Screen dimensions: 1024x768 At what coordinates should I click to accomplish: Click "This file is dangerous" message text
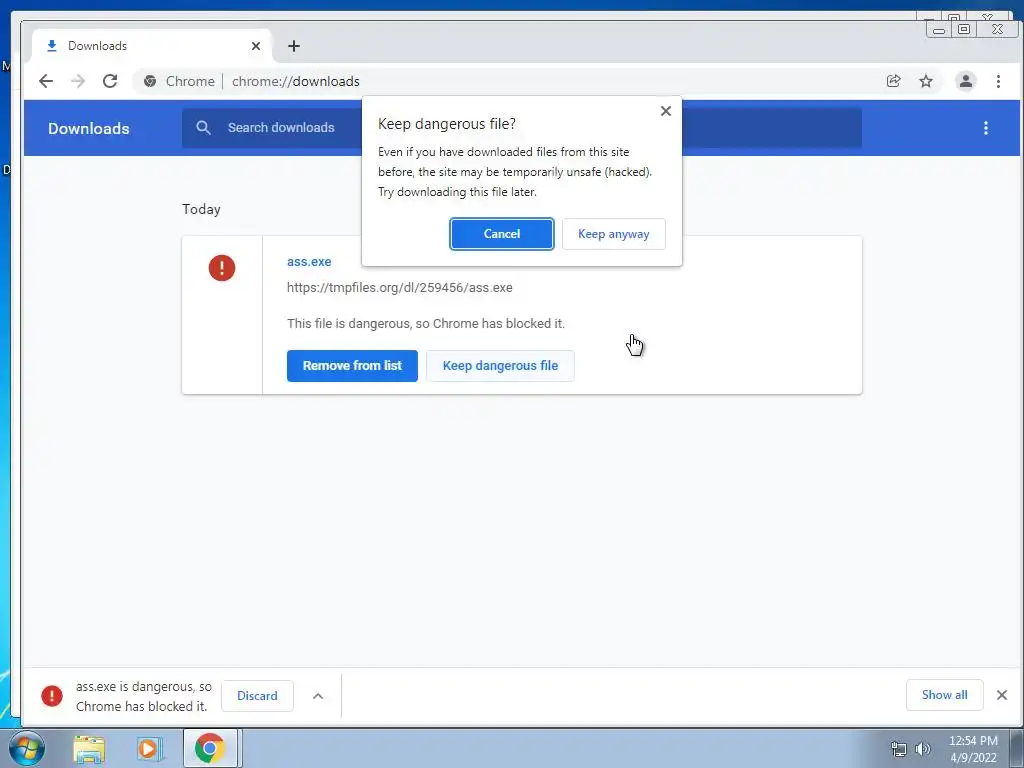(426, 323)
